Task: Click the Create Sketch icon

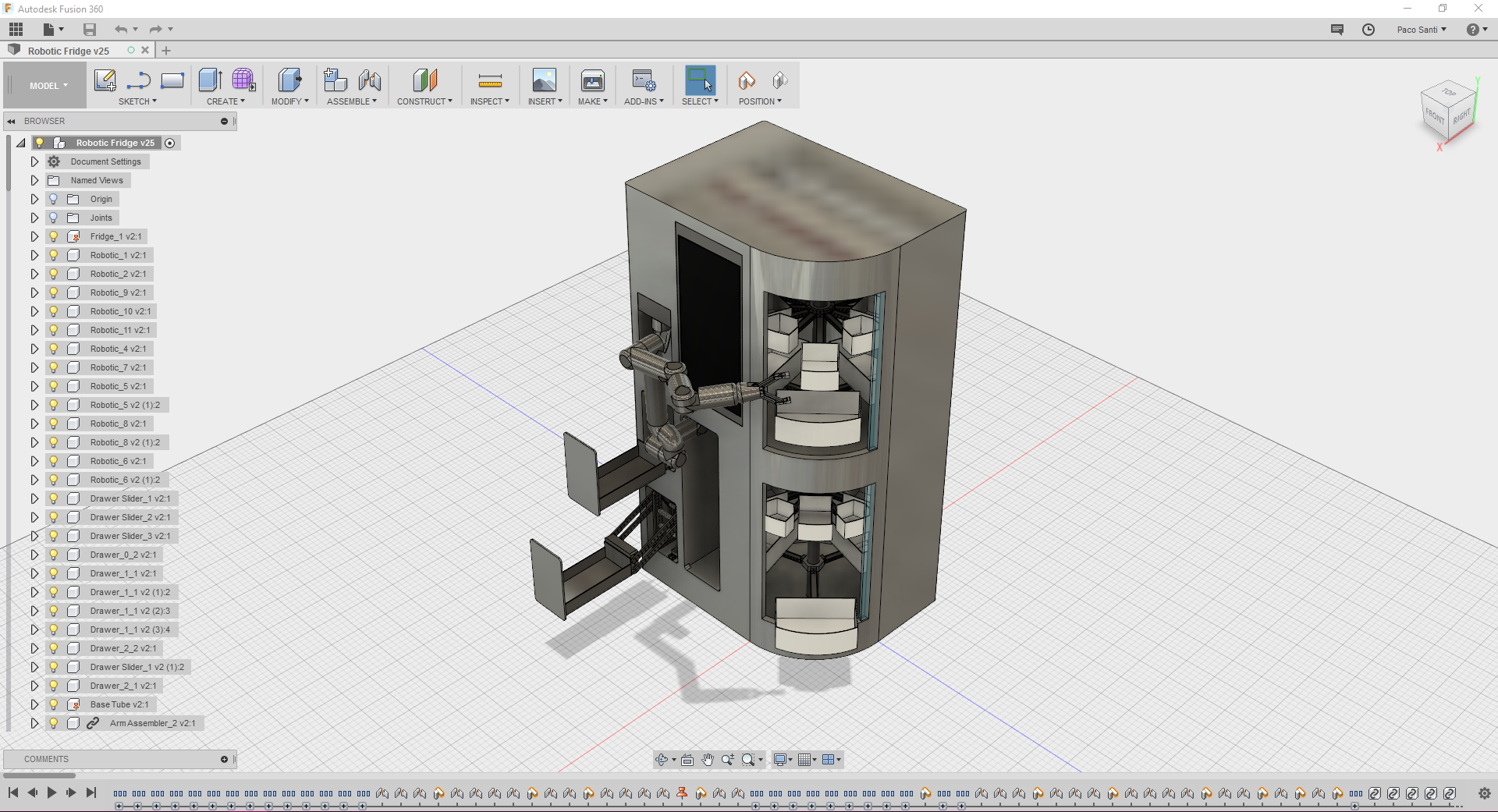Action: [x=105, y=80]
